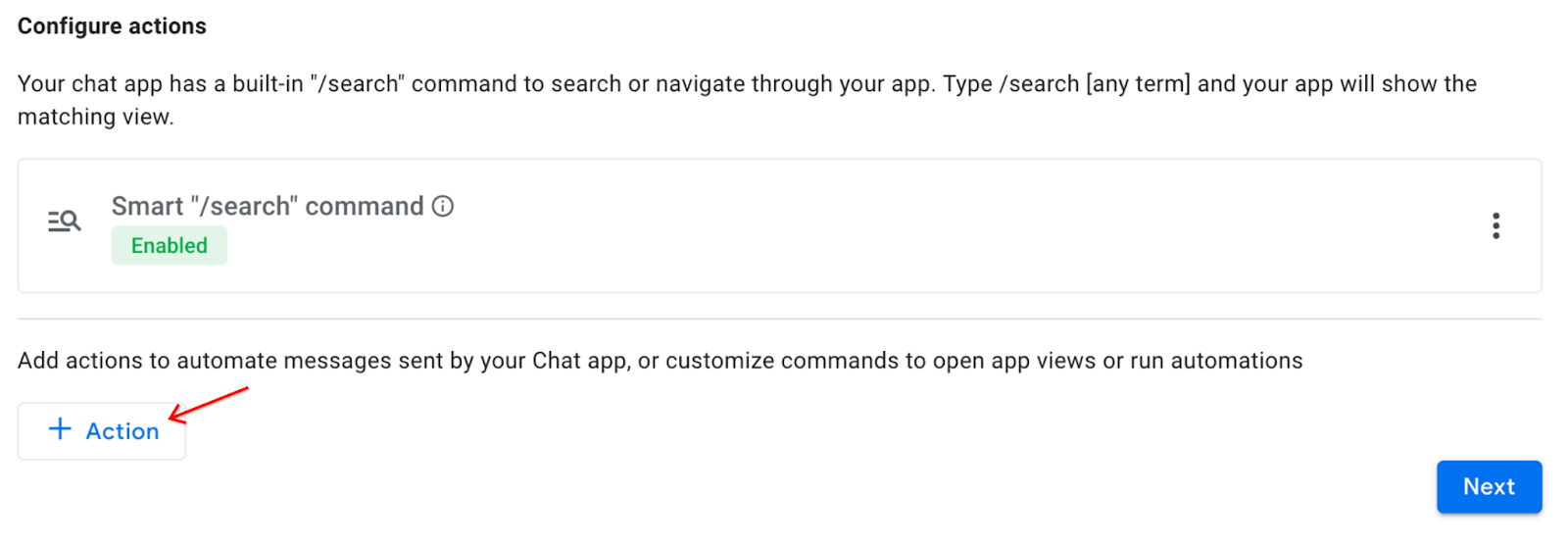This screenshot has width=1568, height=544.
Task: Click the word "Action" label in the button
Action: (x=122, y=431)
